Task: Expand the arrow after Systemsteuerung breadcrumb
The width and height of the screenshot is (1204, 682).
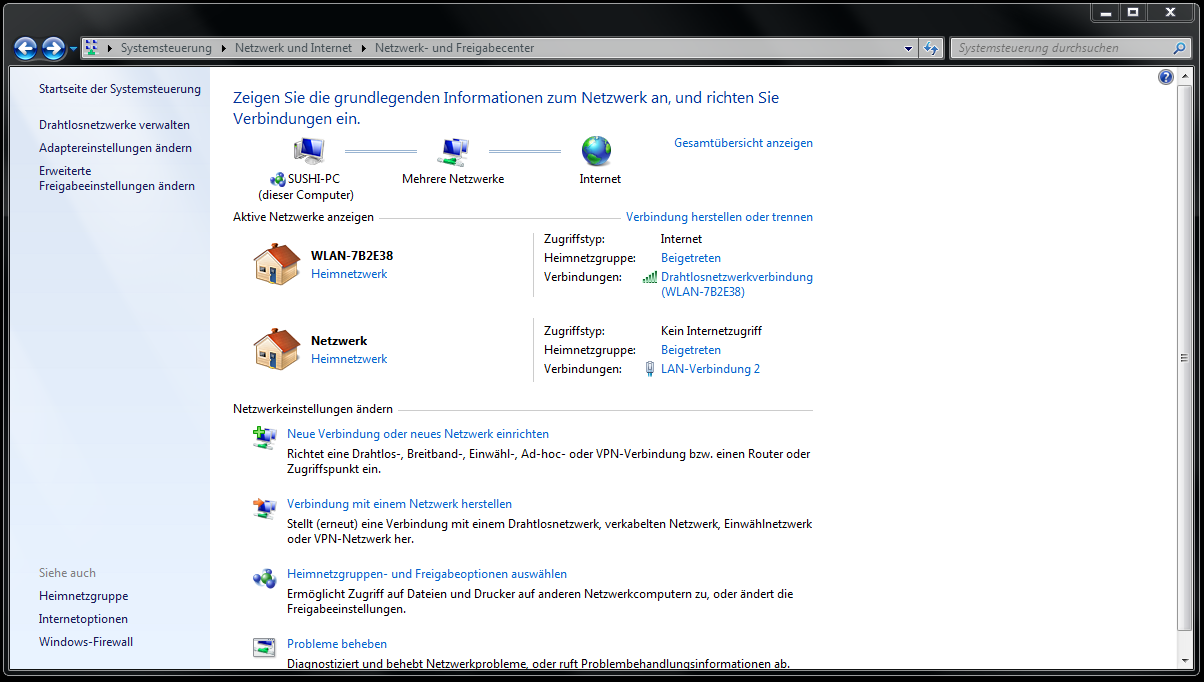Action: [224, 48]
